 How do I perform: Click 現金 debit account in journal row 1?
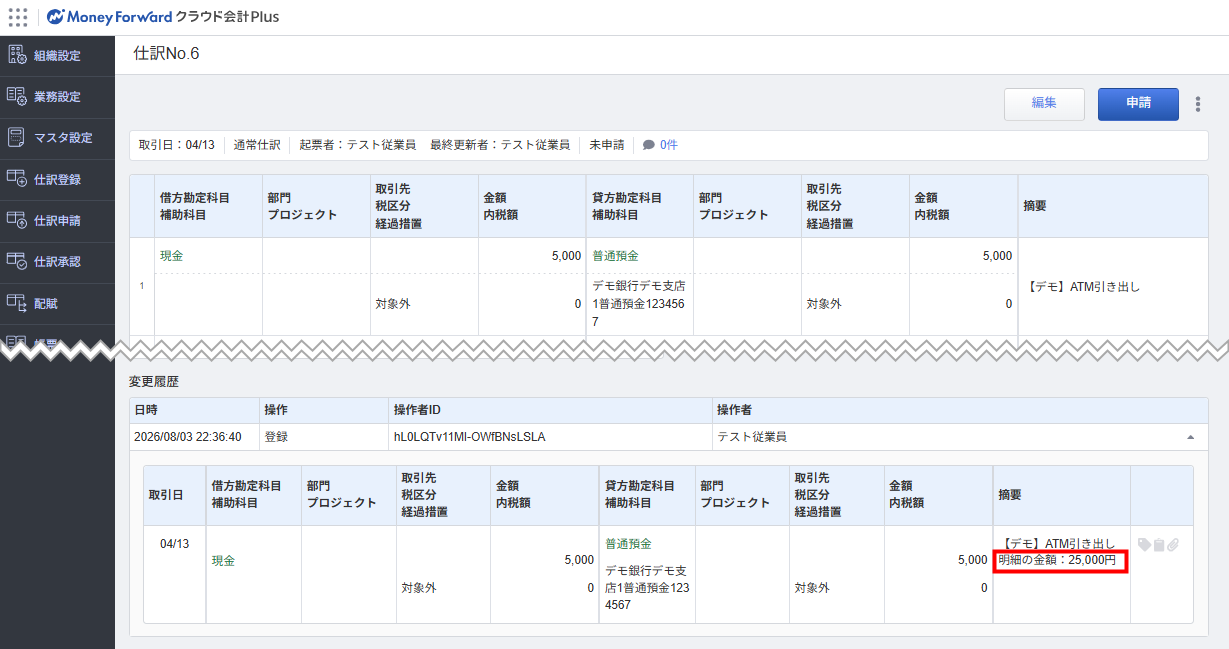[x=172, y=256]
